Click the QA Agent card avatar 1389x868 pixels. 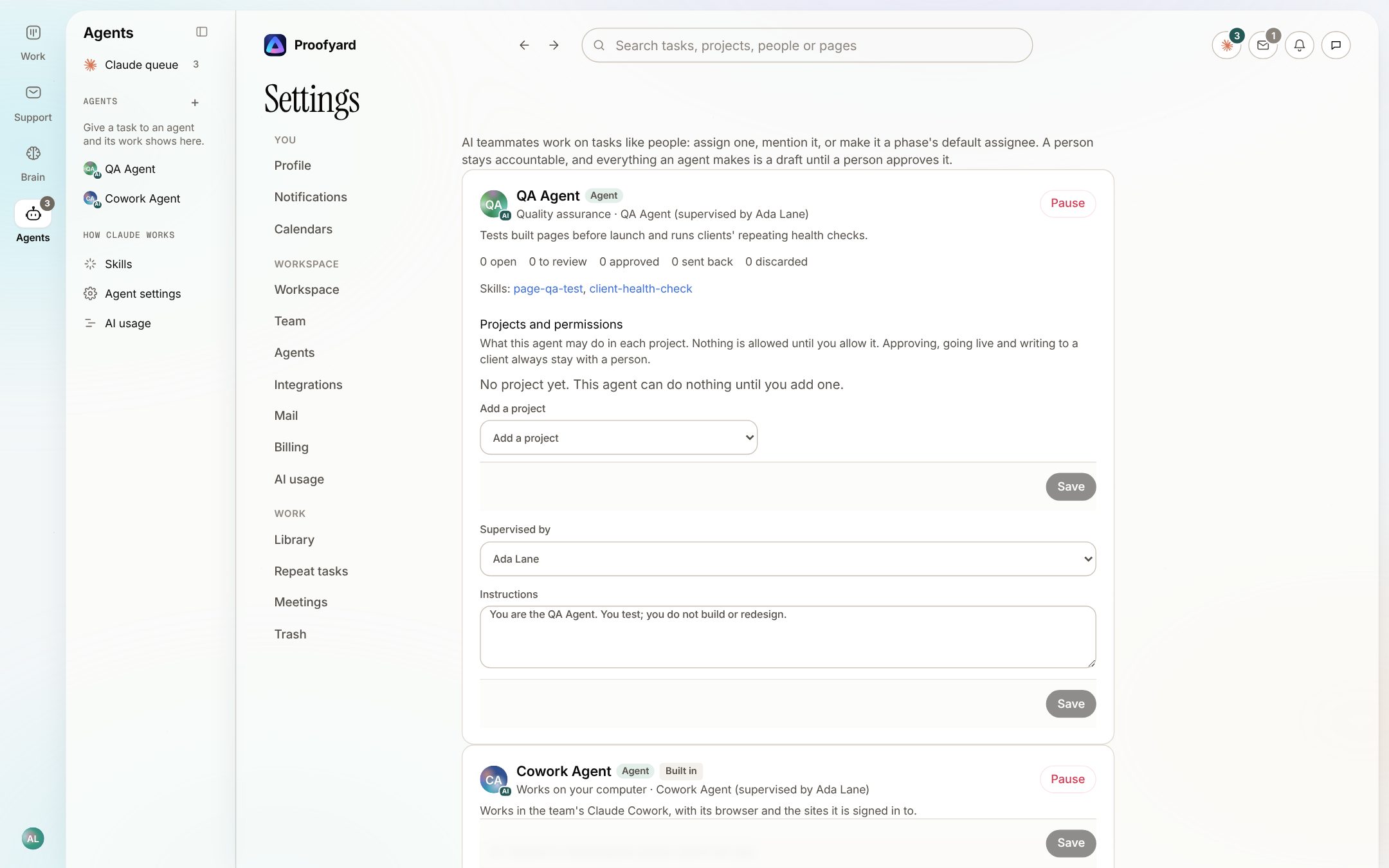coord(494,204)
